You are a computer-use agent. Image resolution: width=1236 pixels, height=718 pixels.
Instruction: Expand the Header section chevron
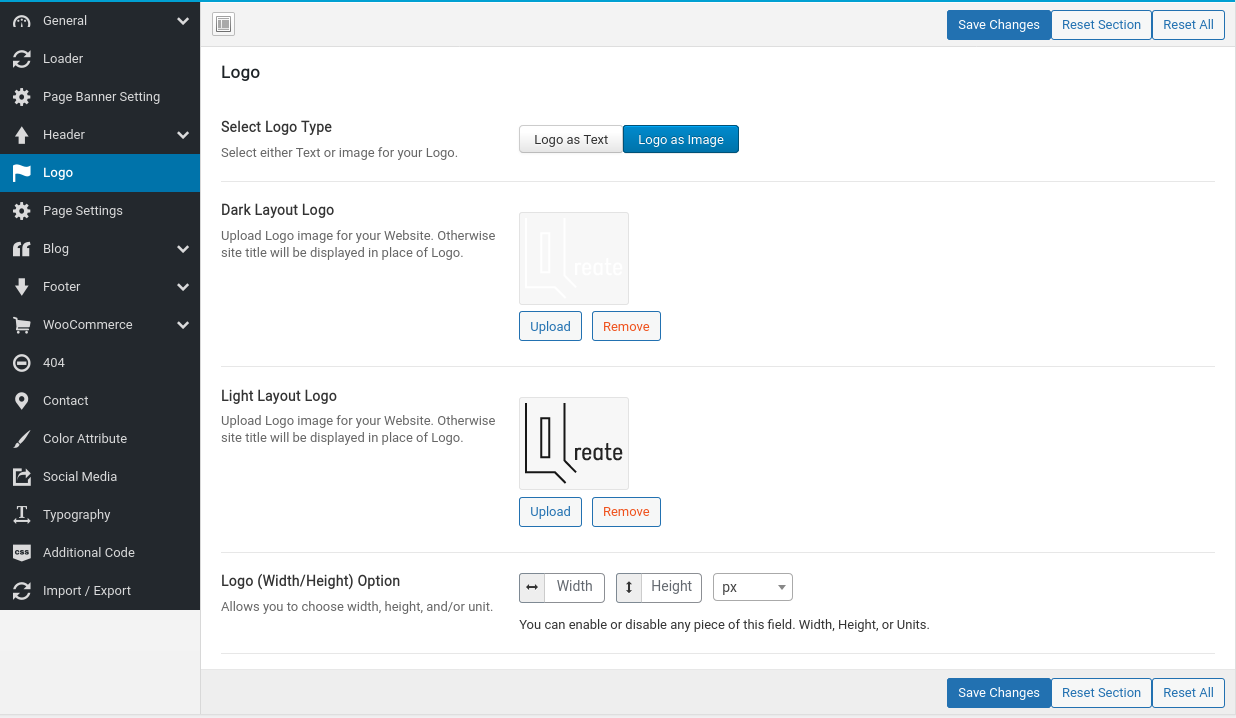pos(183,135)
